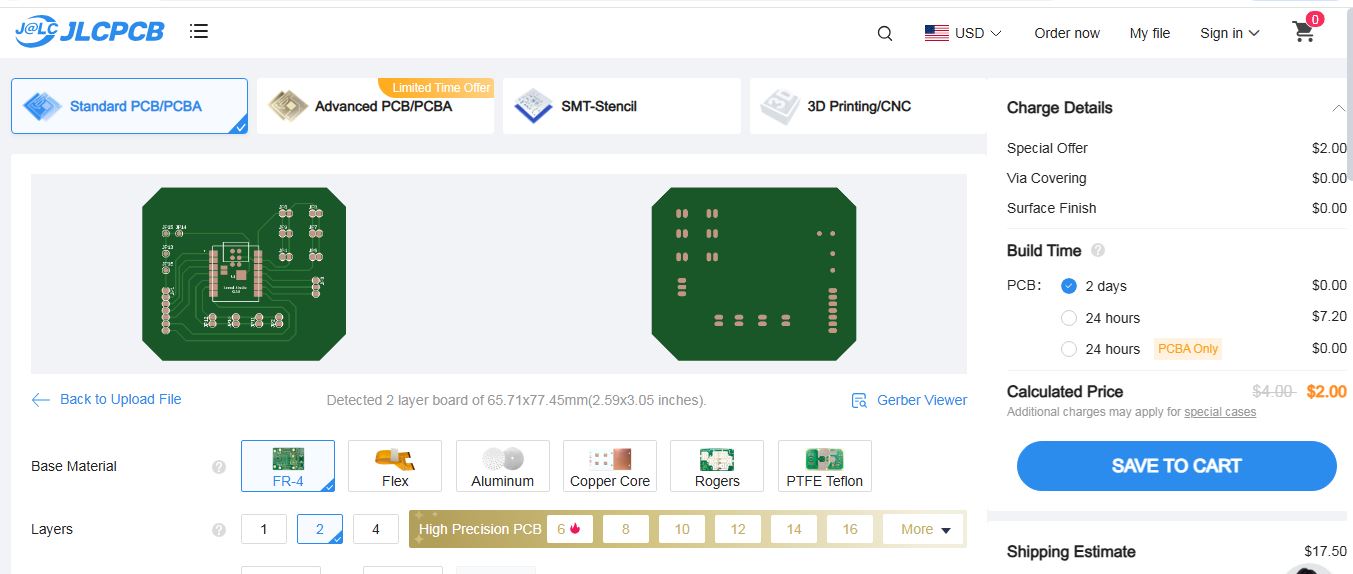Switch to 3D Printing/CNC tab

pyautogui.click(x=868, y=106)
